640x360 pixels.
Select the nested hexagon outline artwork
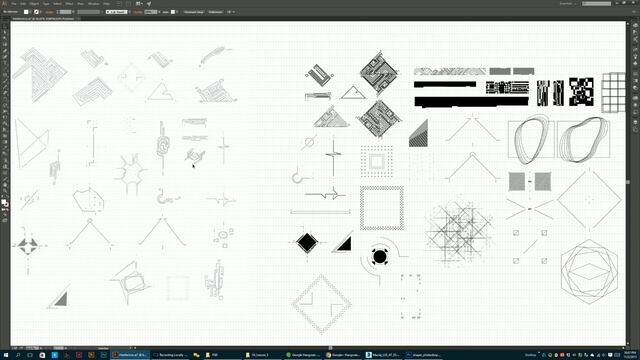[x=589, y=272]
